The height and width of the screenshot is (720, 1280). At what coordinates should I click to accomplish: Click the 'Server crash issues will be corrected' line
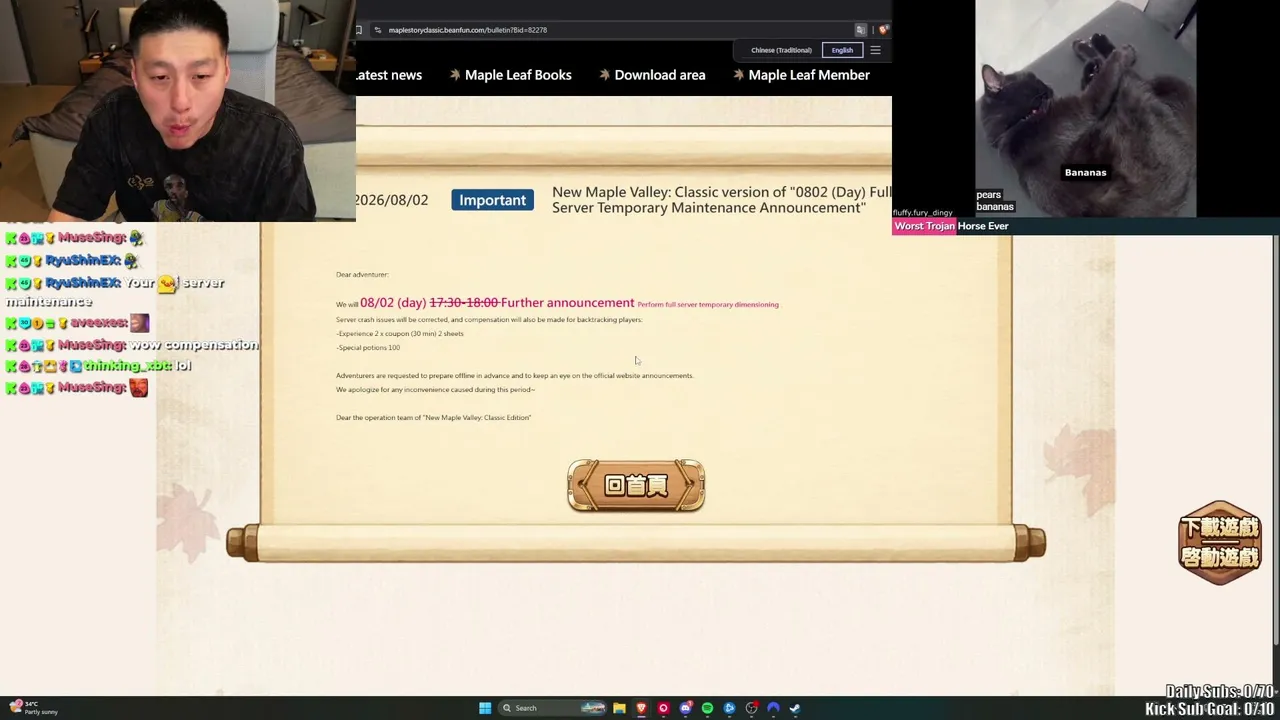pyautogui.click(x=489, y=320)
